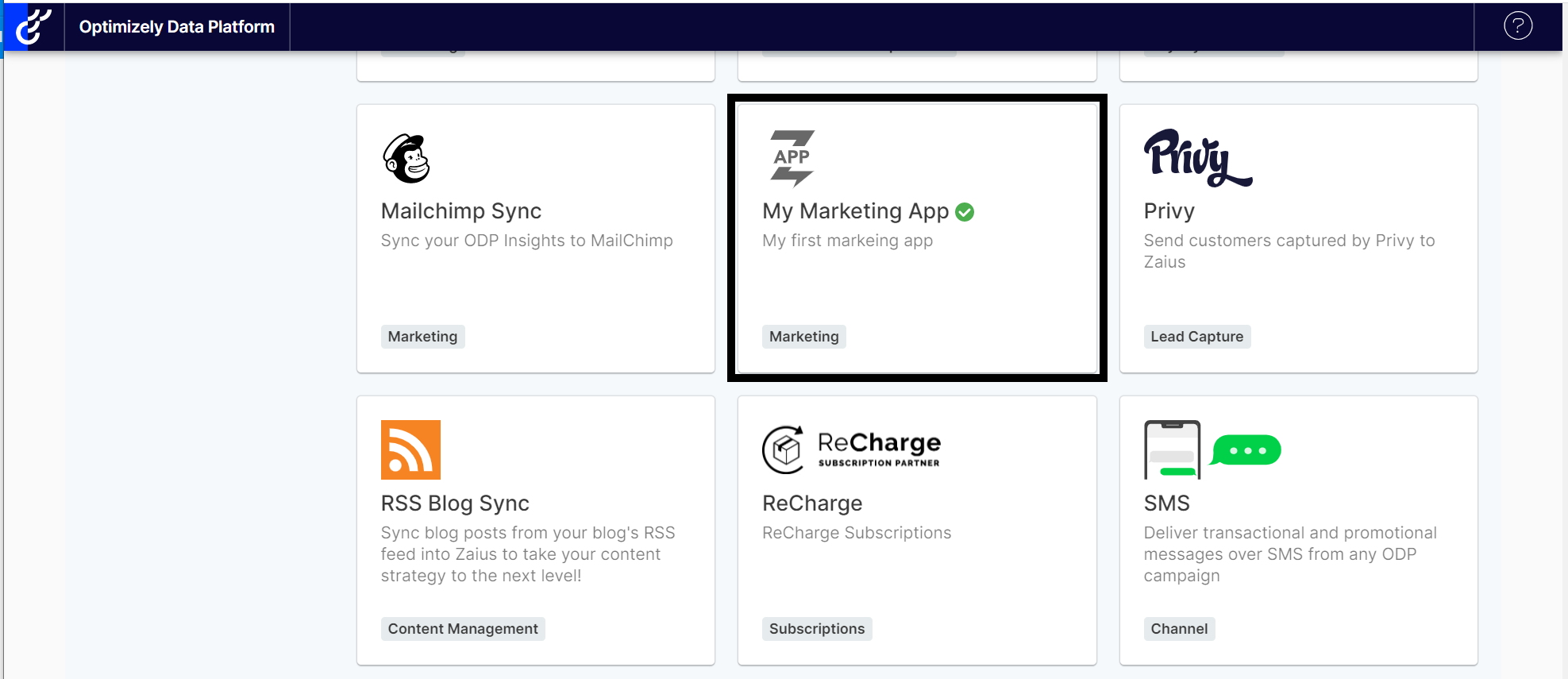
Task: Click the Optimizely Data Platform header title
Action: tap(177, 27)
